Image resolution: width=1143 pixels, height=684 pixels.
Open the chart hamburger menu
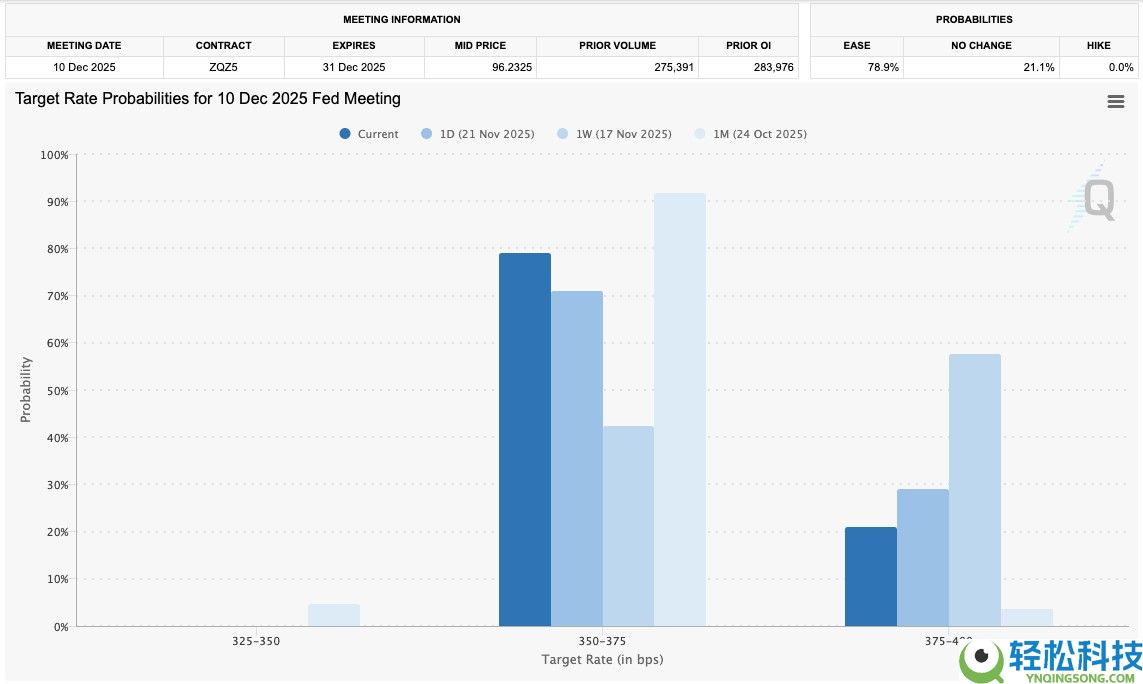coord(1115,102)
